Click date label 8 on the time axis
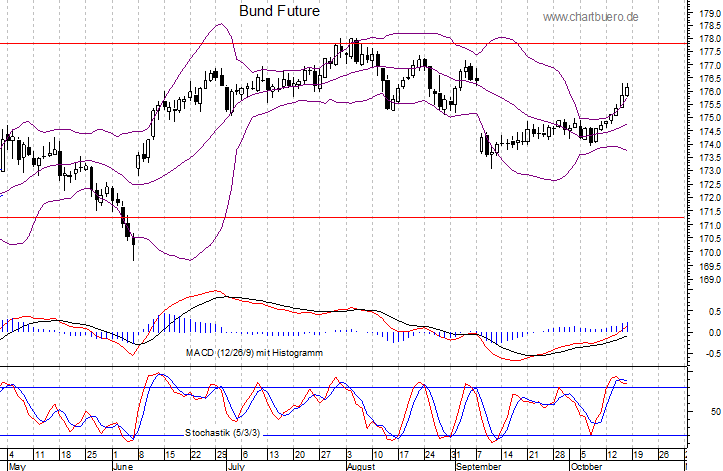The width and height of the screenshot is (723, 471). 142,455
